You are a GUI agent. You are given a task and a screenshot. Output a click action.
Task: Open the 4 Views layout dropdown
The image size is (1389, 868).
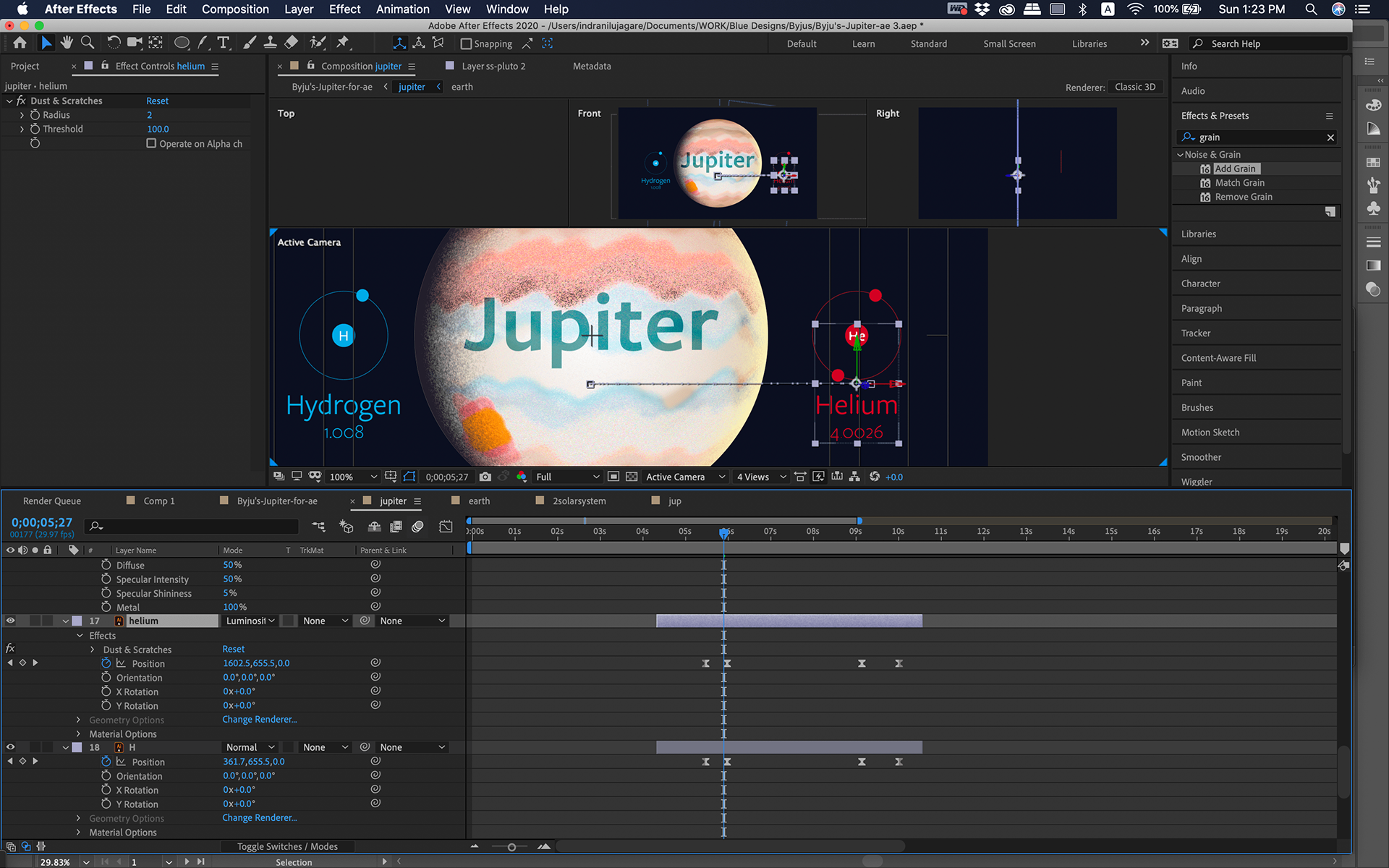[760, 477]
